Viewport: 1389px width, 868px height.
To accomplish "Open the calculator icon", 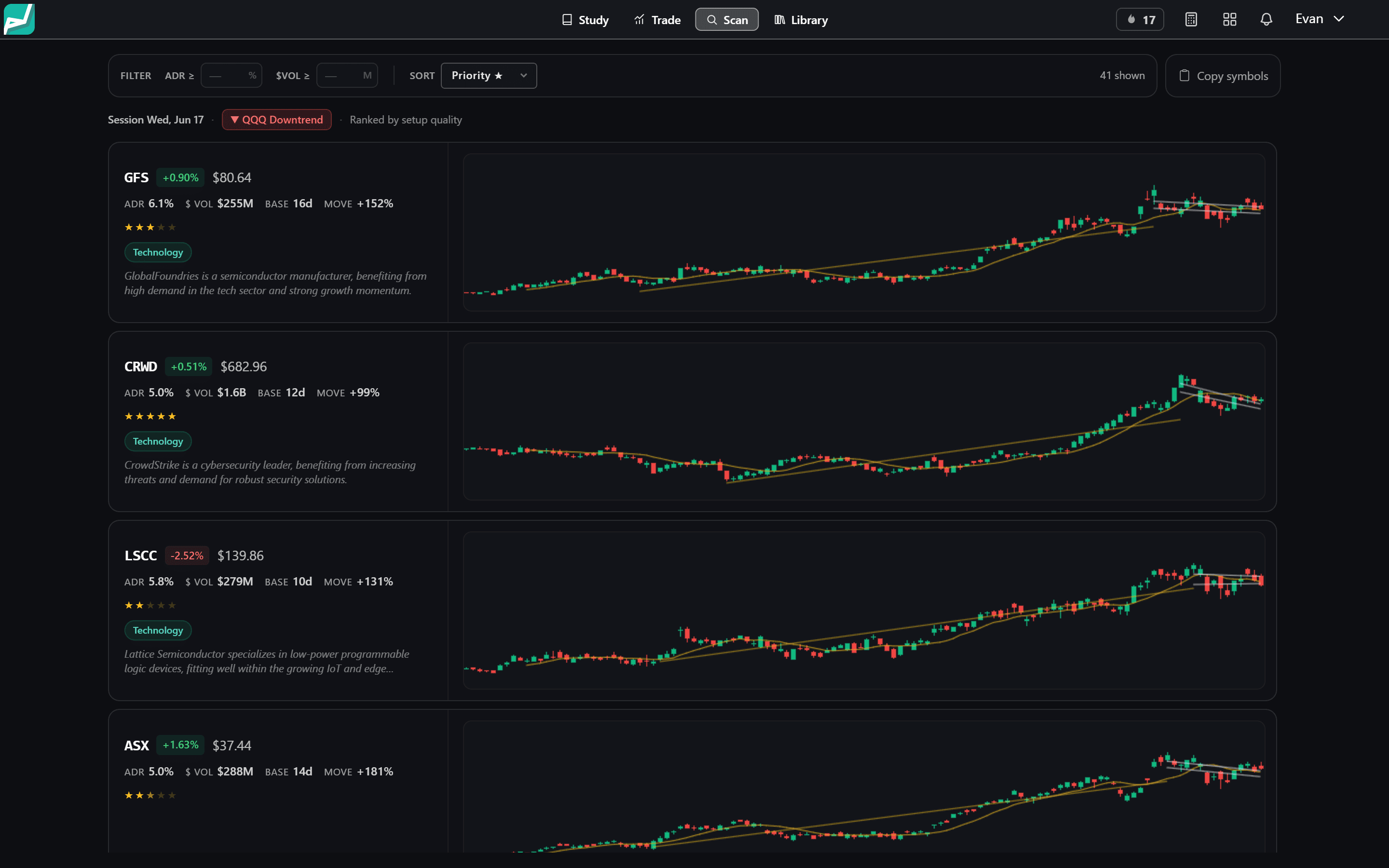I will click(x=1191, y=19).
